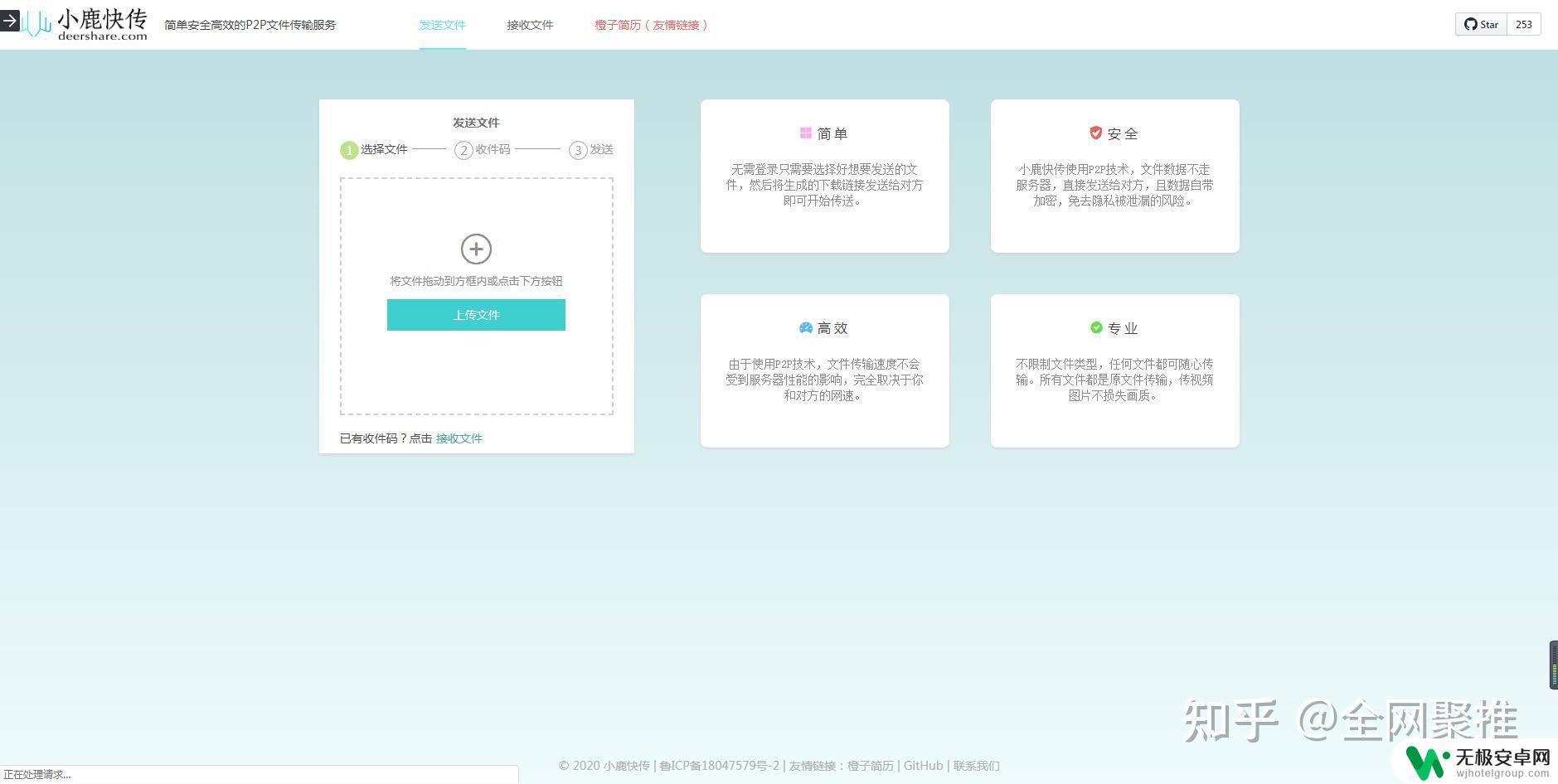Click the pink grid icon beside 简单
The image size is (1558, 784).
[805, 133]
